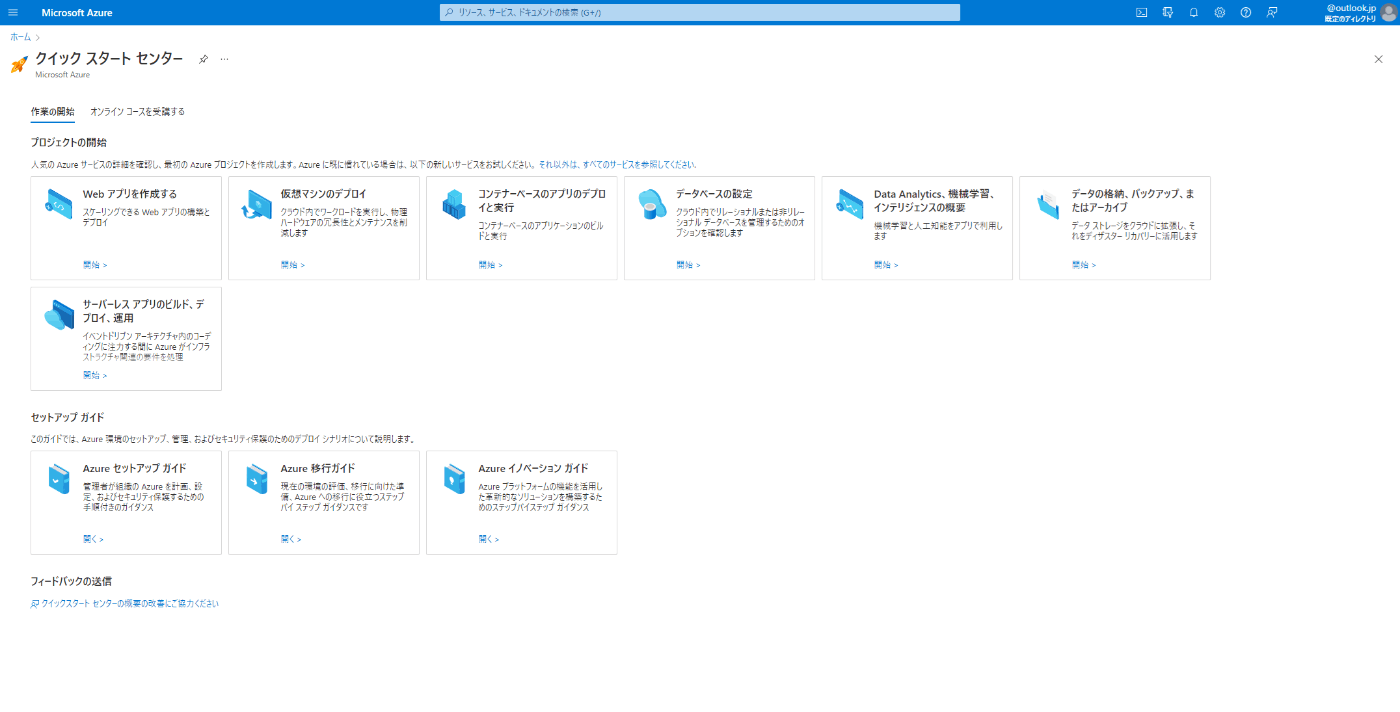Click 開始 under Web アプリを作成する

[x=95, y=265]
